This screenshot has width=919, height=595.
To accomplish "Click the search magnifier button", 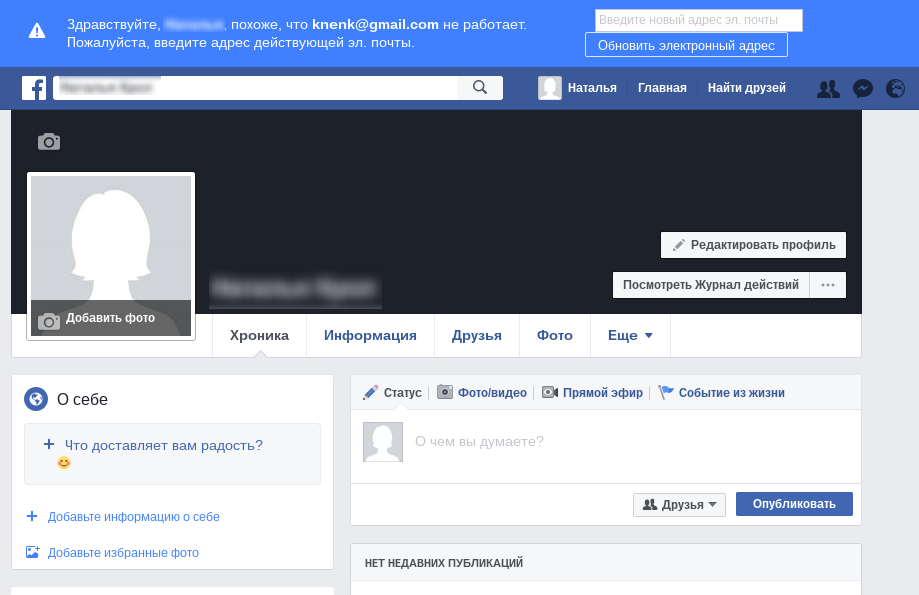I will (x=480, y=88).
